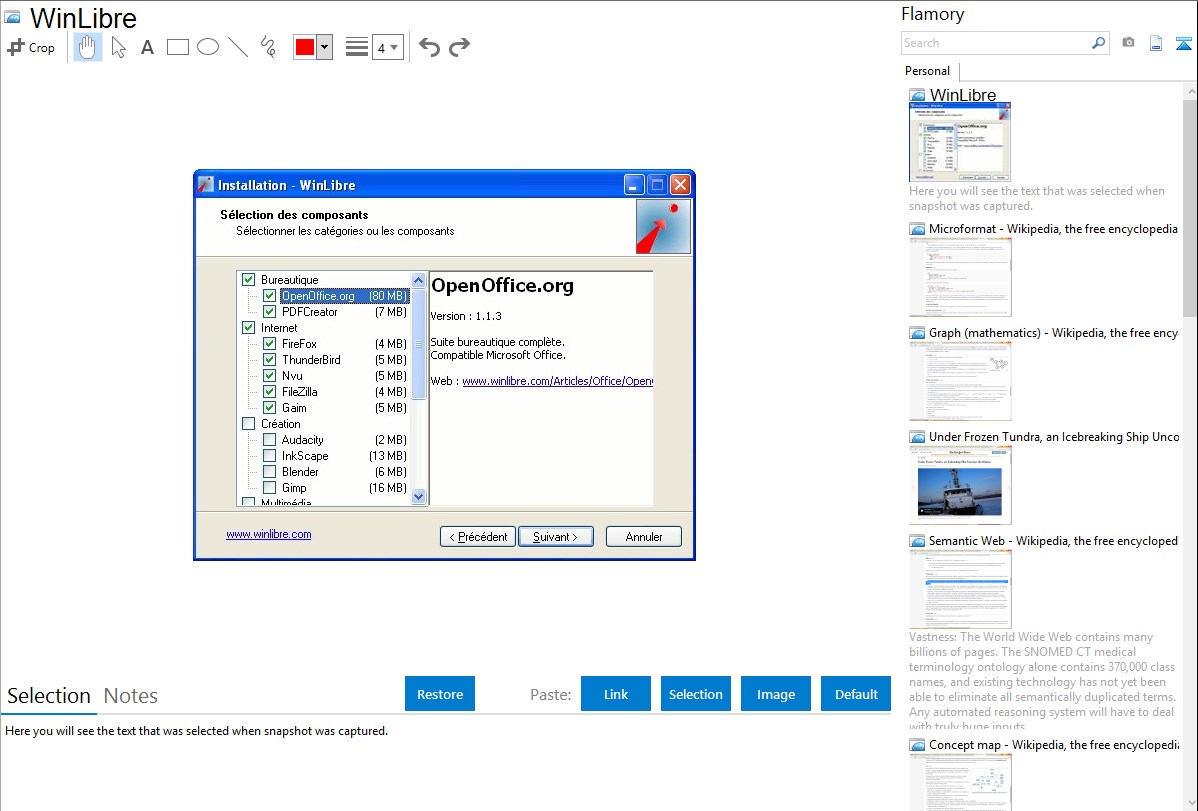Enable the Audacity checkbox
Image resolution: width=1198 pixels, height=811 pixels.
pos(269,440)
